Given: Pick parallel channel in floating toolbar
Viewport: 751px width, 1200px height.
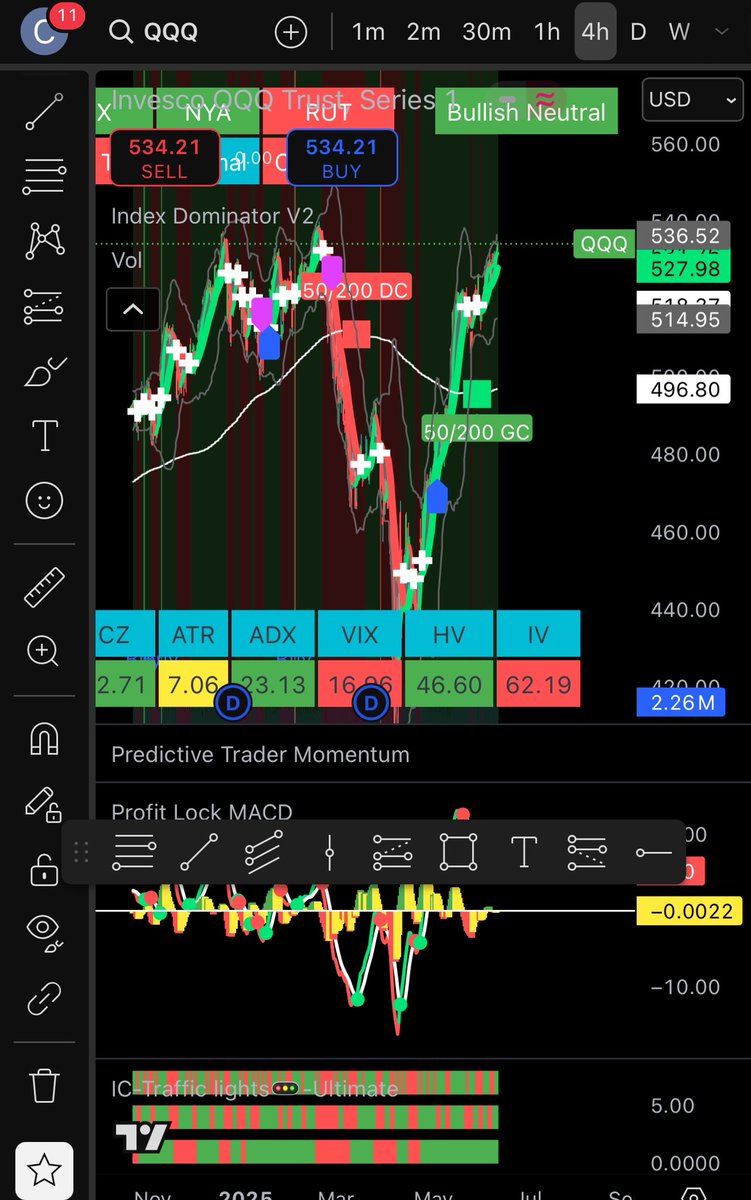Looking at the screenshot, I should pyautogui.click(x=264, y=853).
